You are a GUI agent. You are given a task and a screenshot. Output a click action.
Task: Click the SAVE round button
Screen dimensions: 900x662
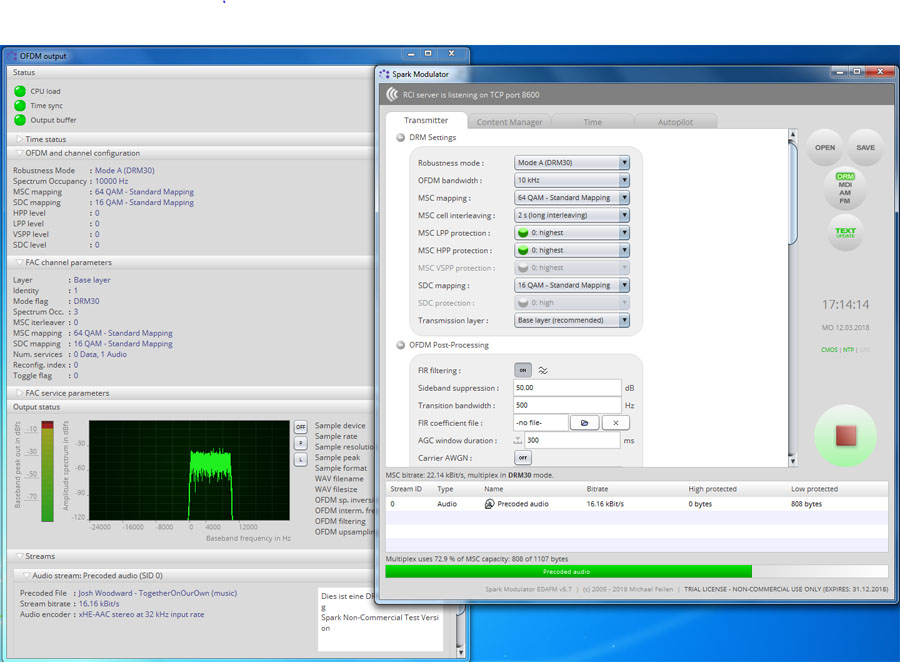point(865,147)
